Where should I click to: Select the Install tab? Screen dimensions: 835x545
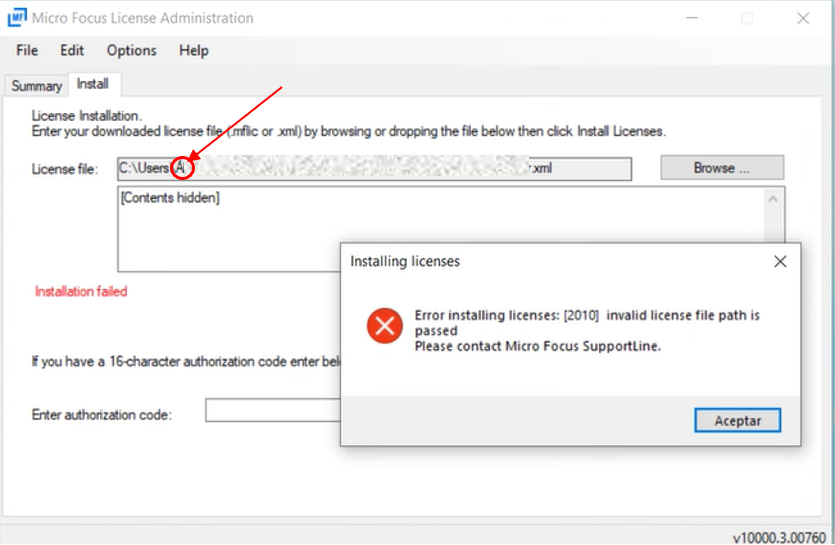coord(93,85)
